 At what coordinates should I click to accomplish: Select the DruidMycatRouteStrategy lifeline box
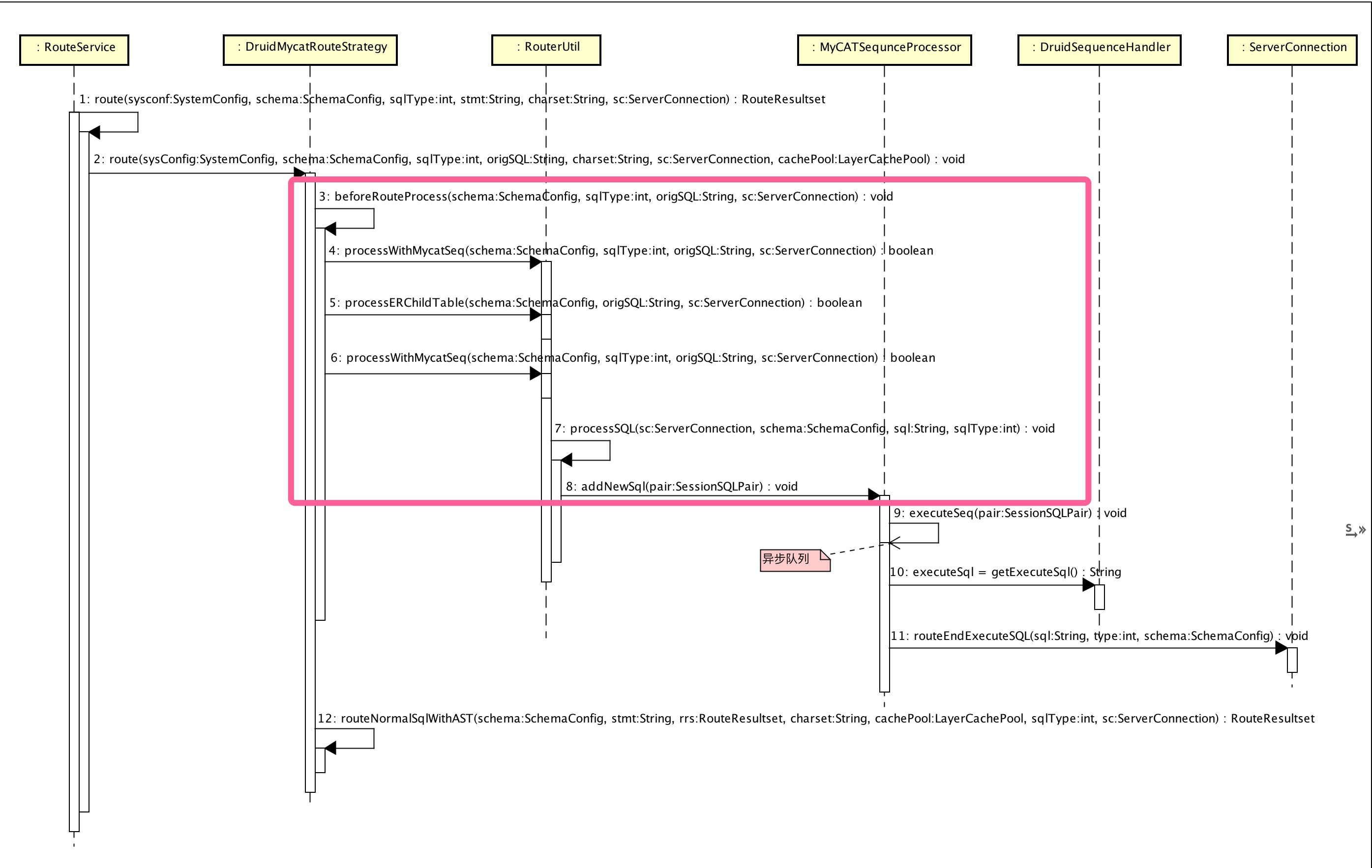coord(310,50)
